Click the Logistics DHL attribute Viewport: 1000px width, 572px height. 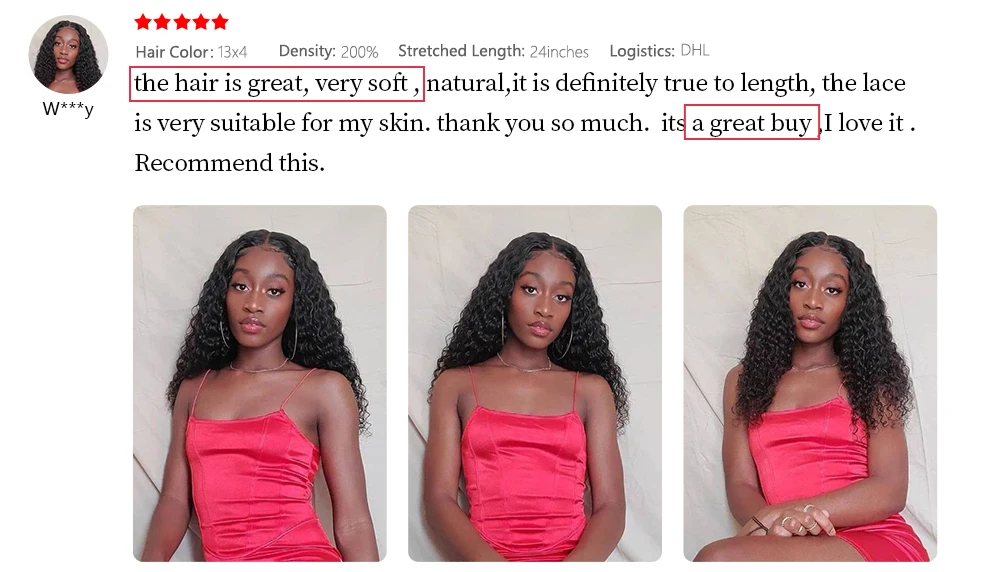pyautogui.click(x=659, y=50)
